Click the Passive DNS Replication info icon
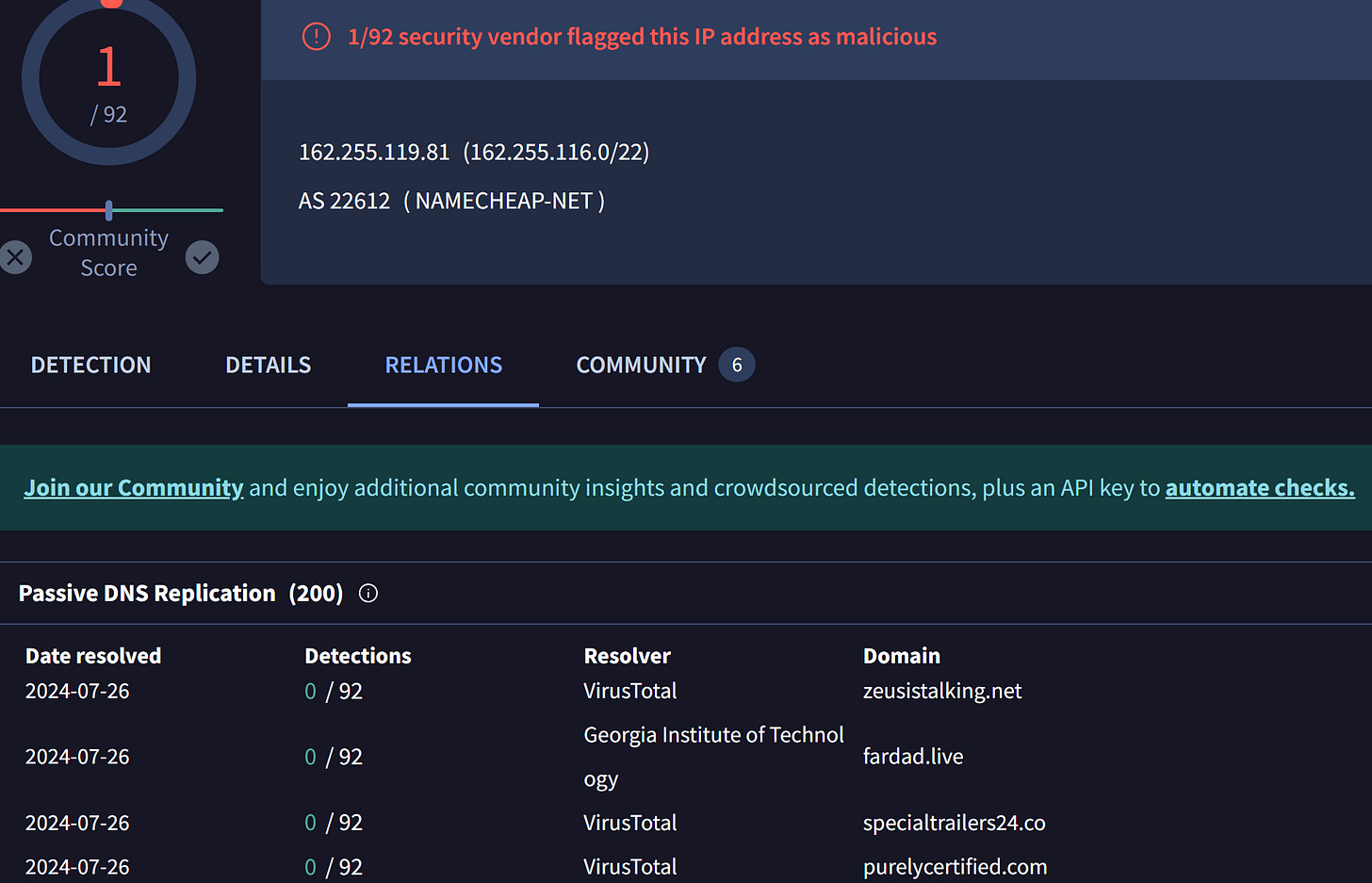Viewport: 1372px width, 883px height. 368,593
